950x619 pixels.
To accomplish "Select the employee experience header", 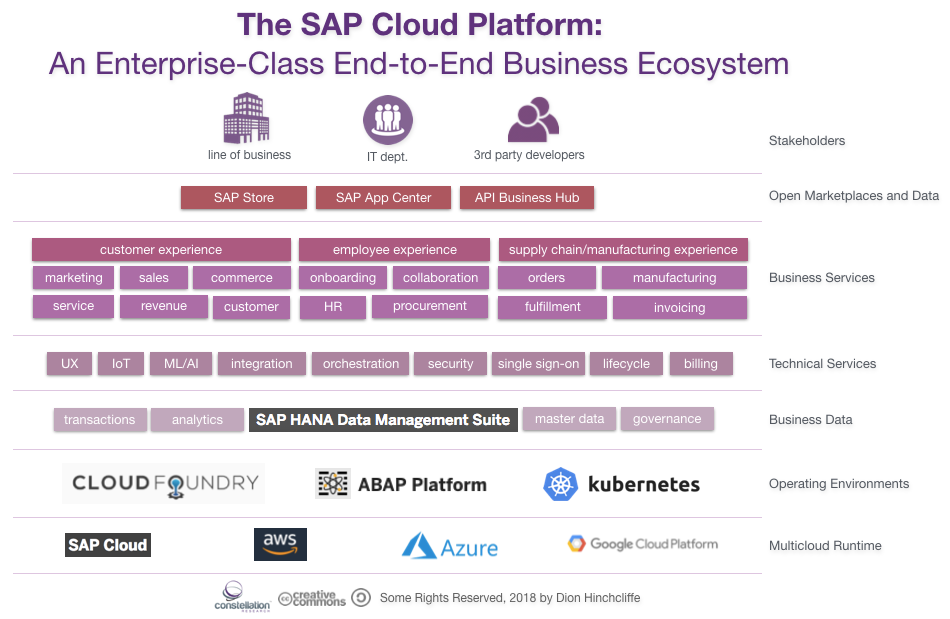I will pos(394,250).
